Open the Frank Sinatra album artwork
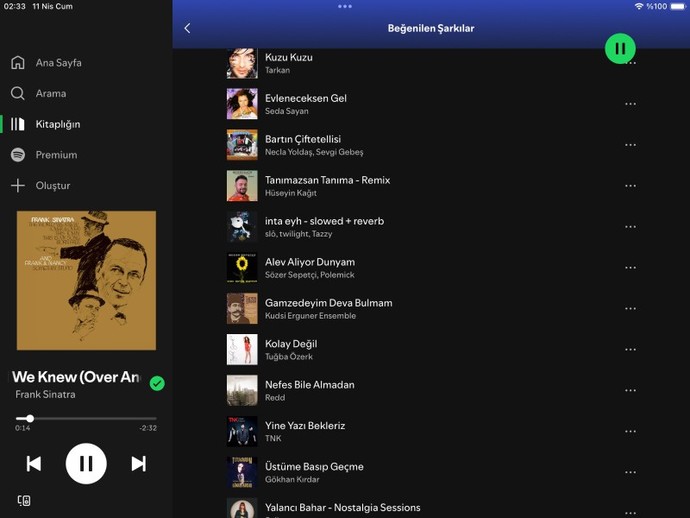 (x=86, y=280)
